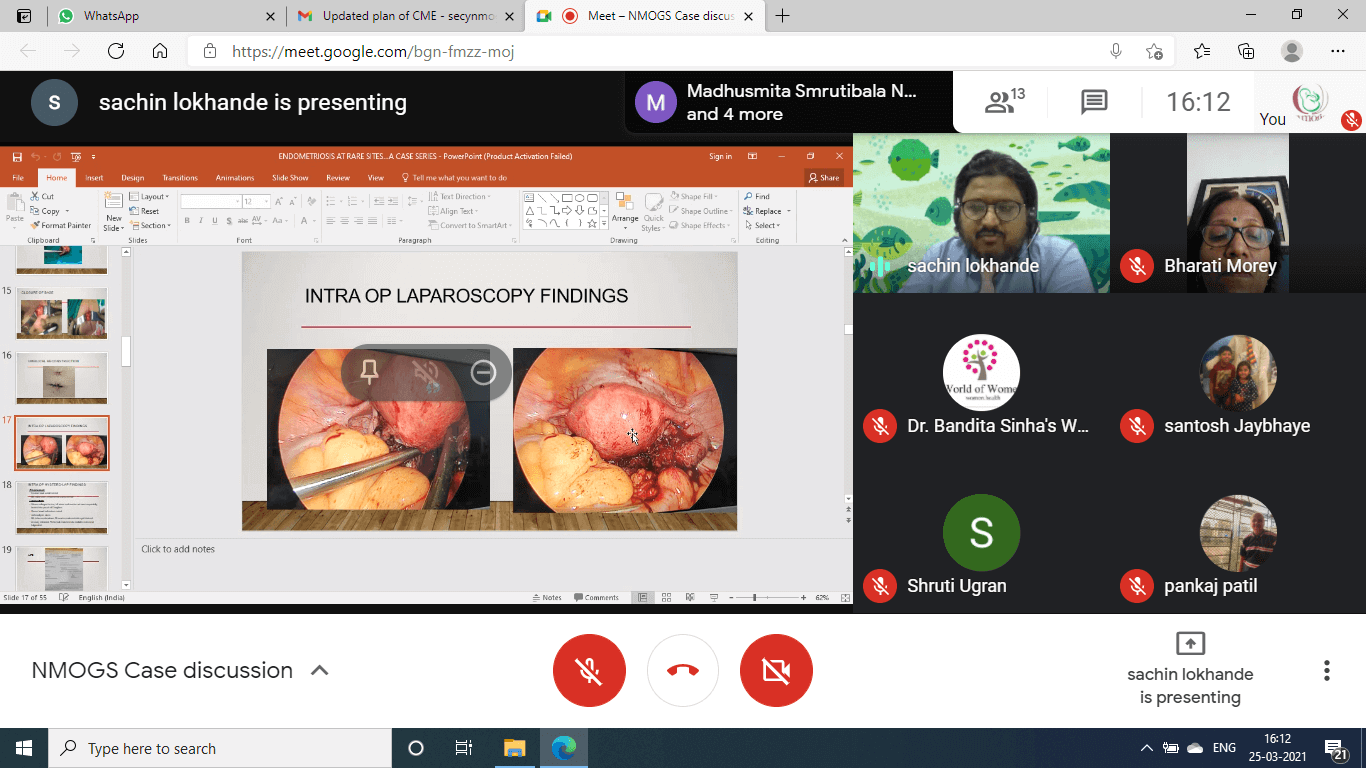Screen dimensions: 1366x768
Task: Open browser favorites star icon
Action: (1201, 51)
